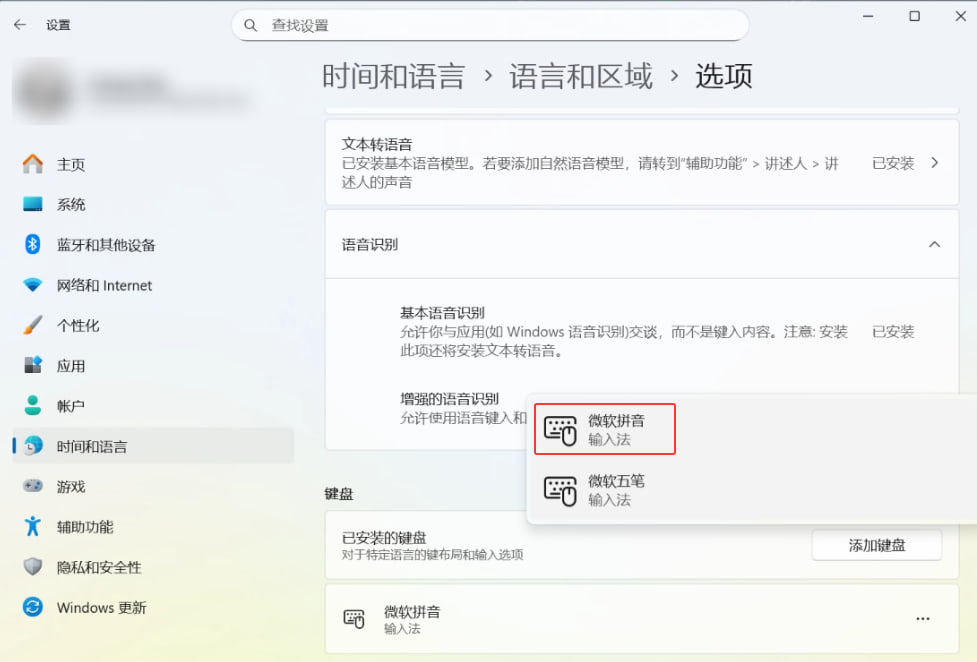Maximize the Settings window

click(914, 16)
